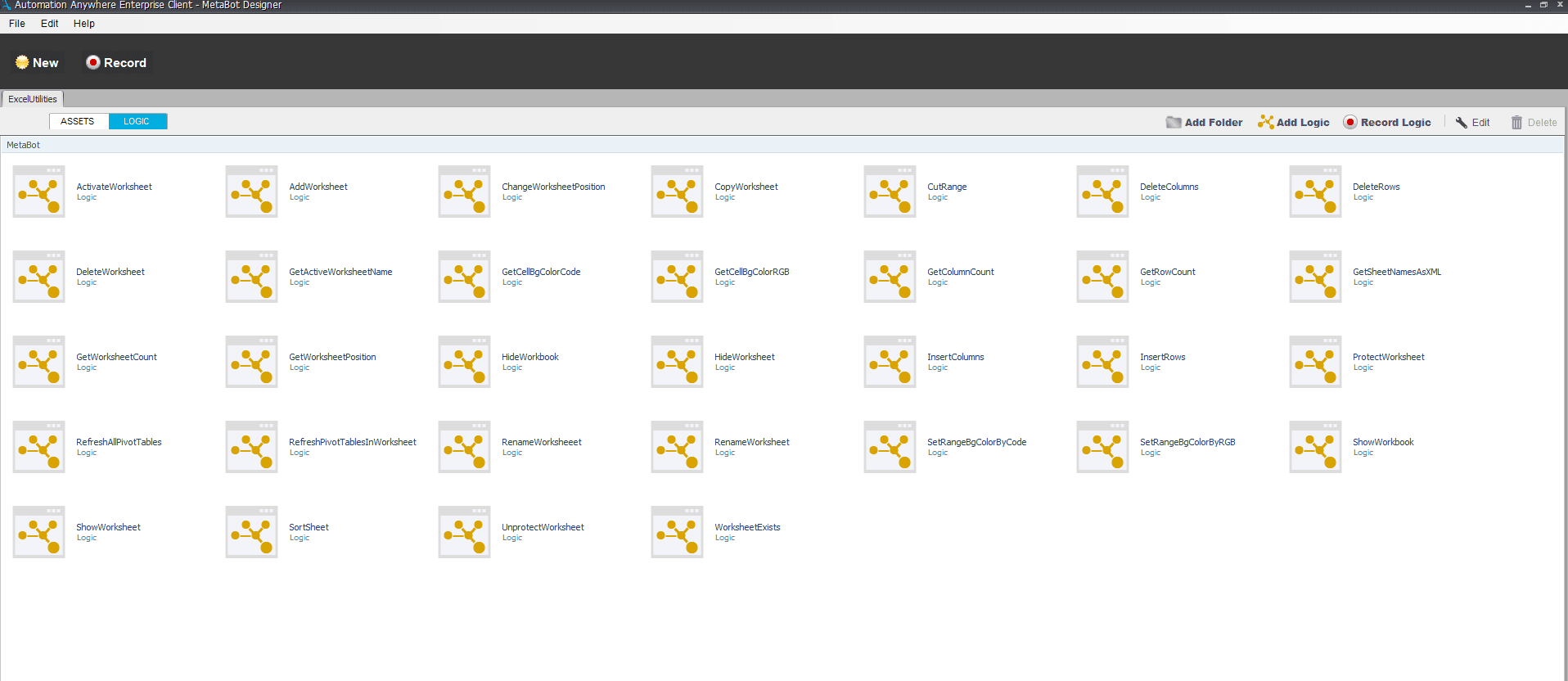Screen dimensions: 1568x681
Task: Click the SetRangeBgColorByCode logic icon
Action: point(890,447)
